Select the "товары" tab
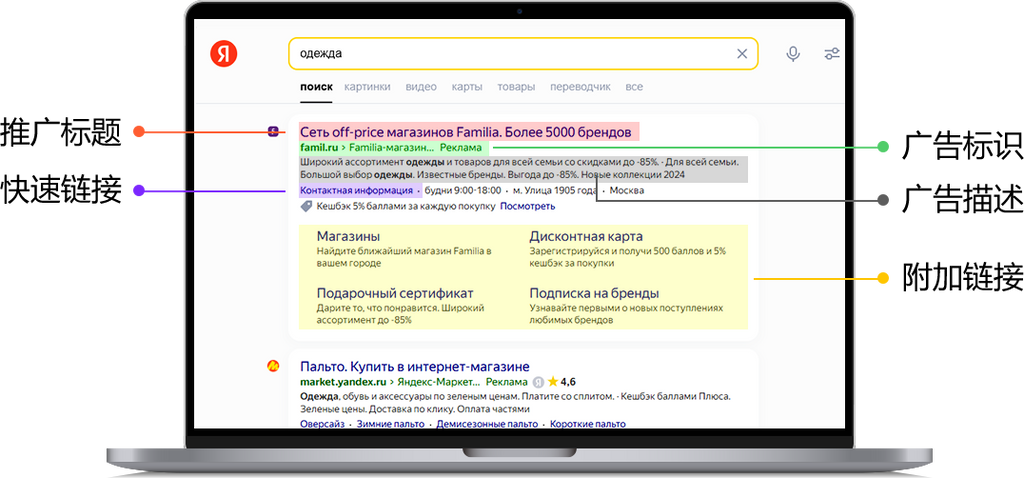Image resolution: width=1024 pixels, height=478 pixels. click(516, 87)
